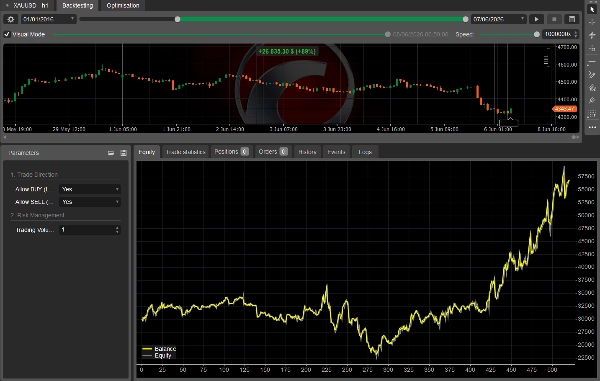600x381 pixels.
Task: Click the load parameters folder icon
Action: coord(111,153)
